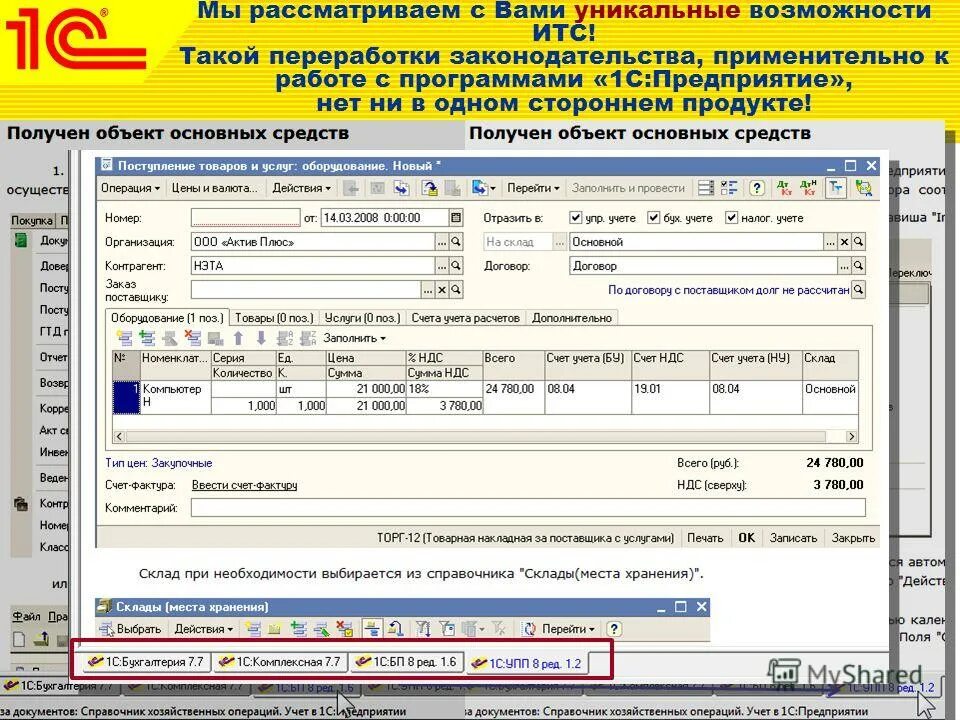Click the OK button

coord(746,538)
